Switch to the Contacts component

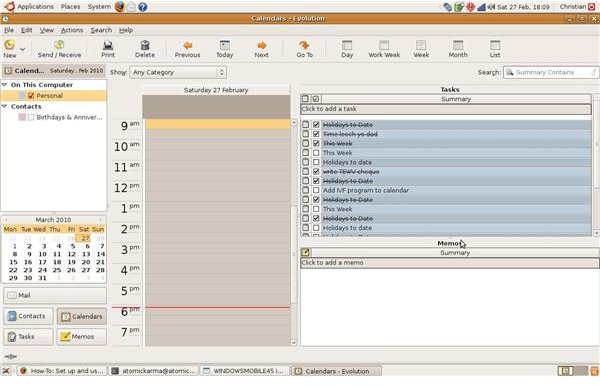pos(28,316)
